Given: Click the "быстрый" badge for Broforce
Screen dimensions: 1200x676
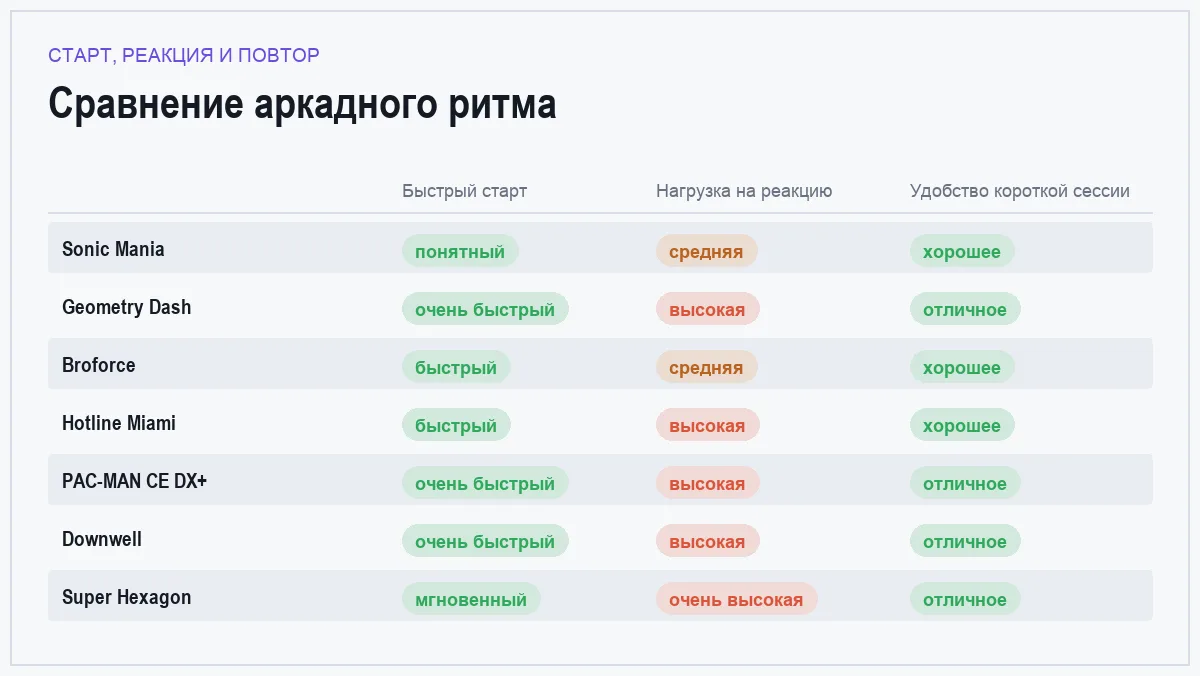Looking at the screenshot, I should [x=456, y=367].
